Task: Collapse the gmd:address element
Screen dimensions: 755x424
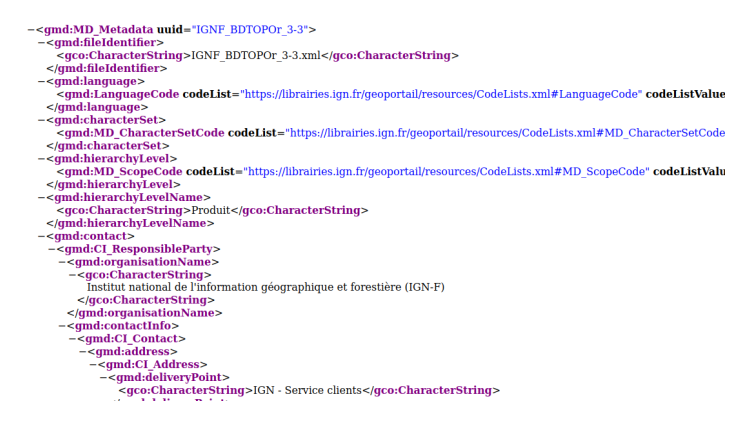Action: [x=83, y=352]
